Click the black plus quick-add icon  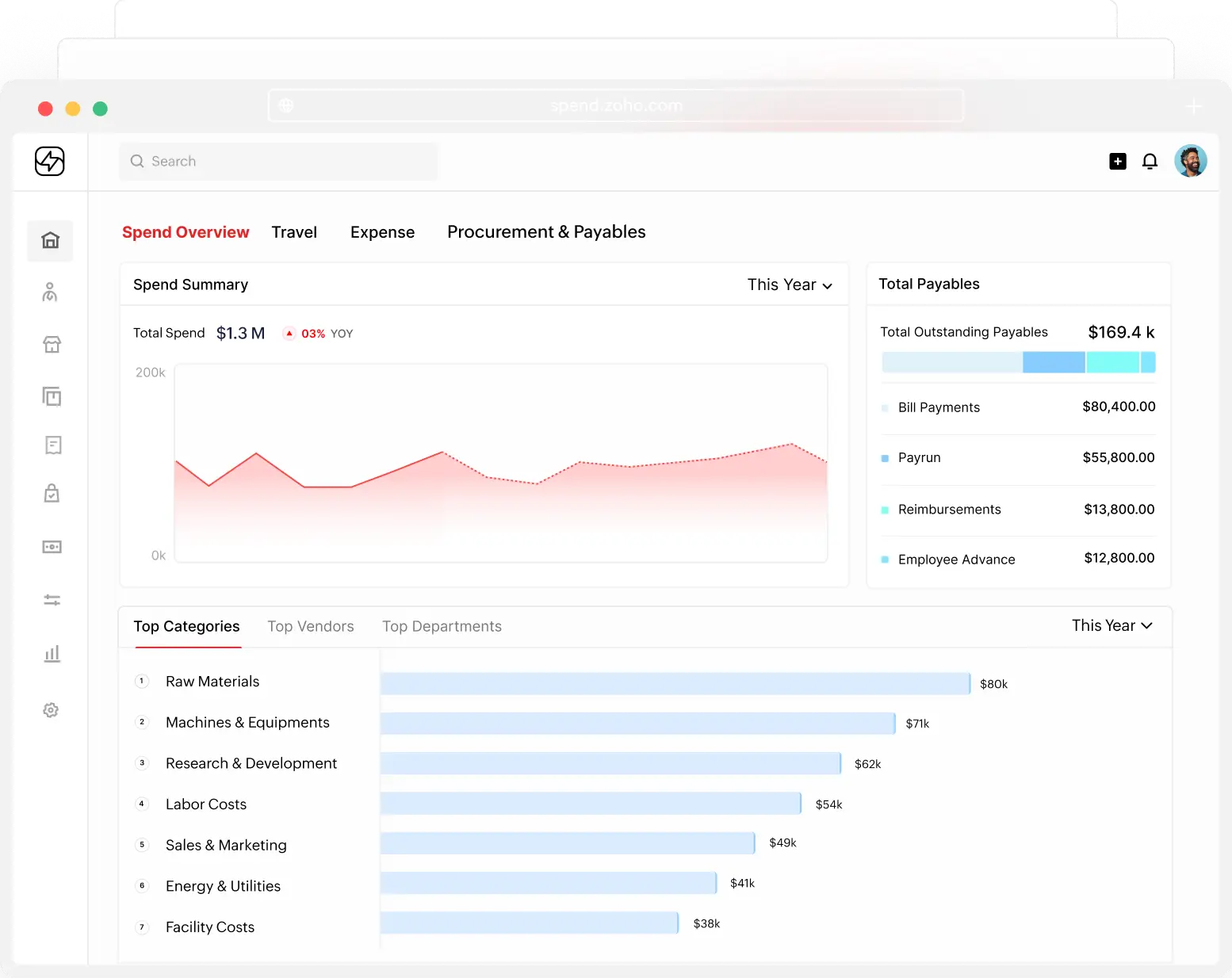pos(1117,162)
